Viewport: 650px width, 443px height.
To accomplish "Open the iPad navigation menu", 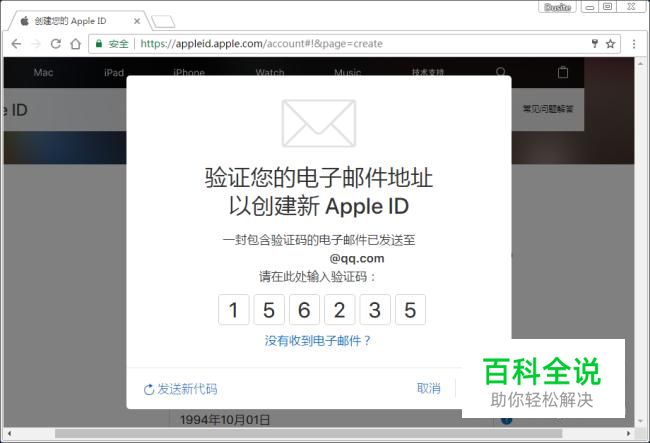I will 114,73.
